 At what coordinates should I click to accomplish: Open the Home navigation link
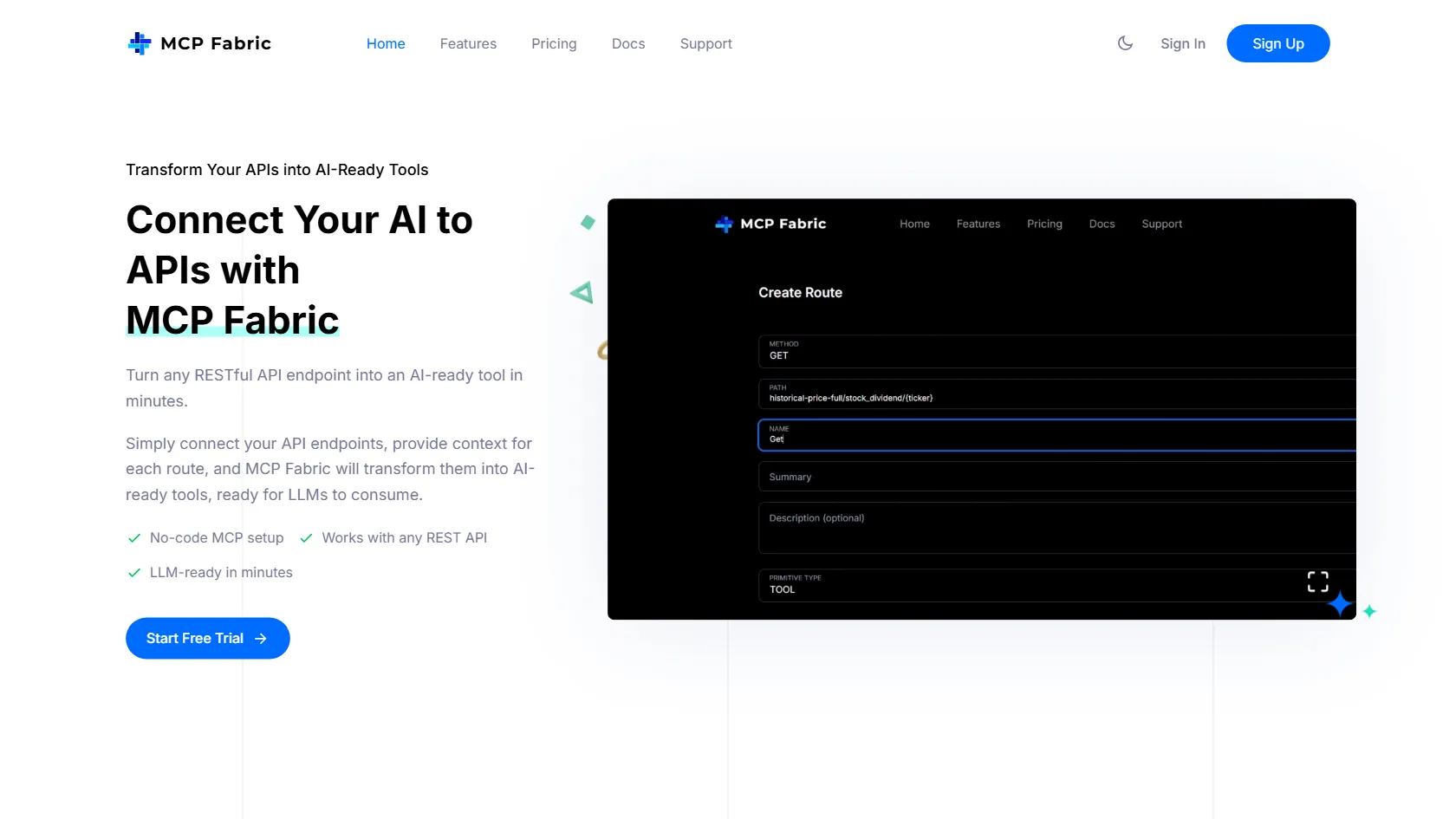[386, 43]
